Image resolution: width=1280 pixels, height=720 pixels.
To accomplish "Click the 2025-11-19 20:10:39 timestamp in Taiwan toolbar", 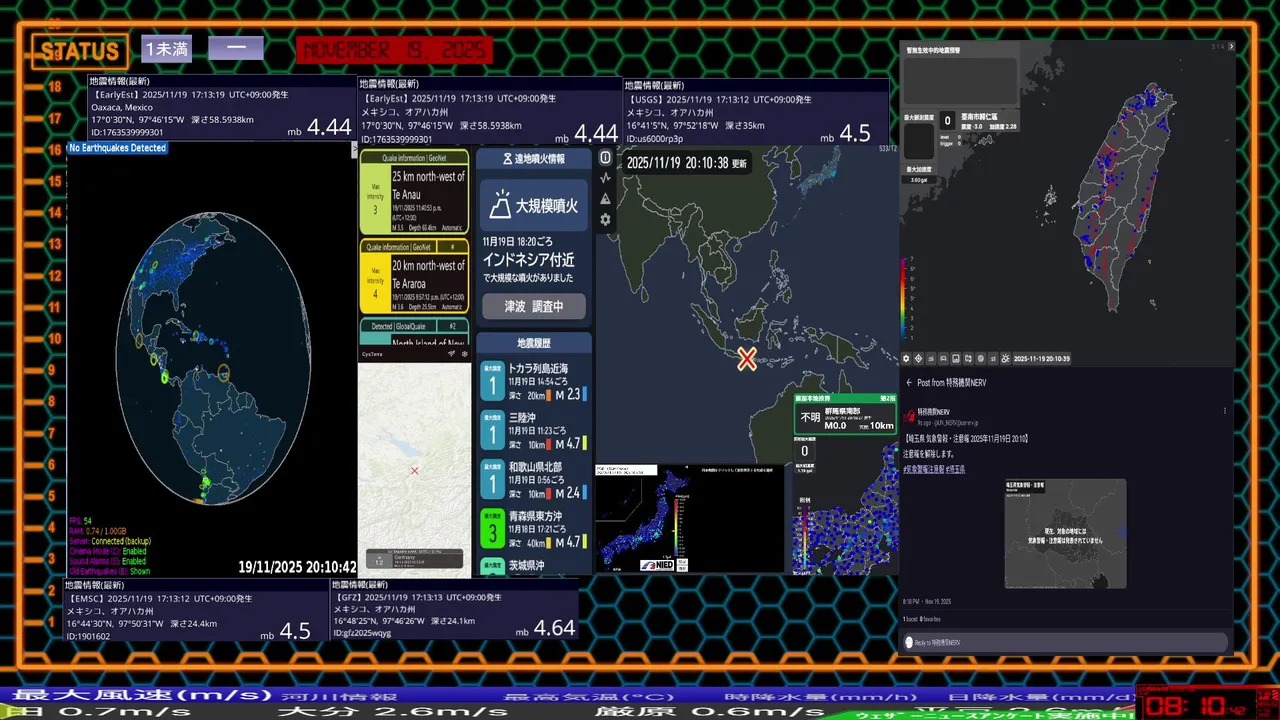I will coord(1042,358).
